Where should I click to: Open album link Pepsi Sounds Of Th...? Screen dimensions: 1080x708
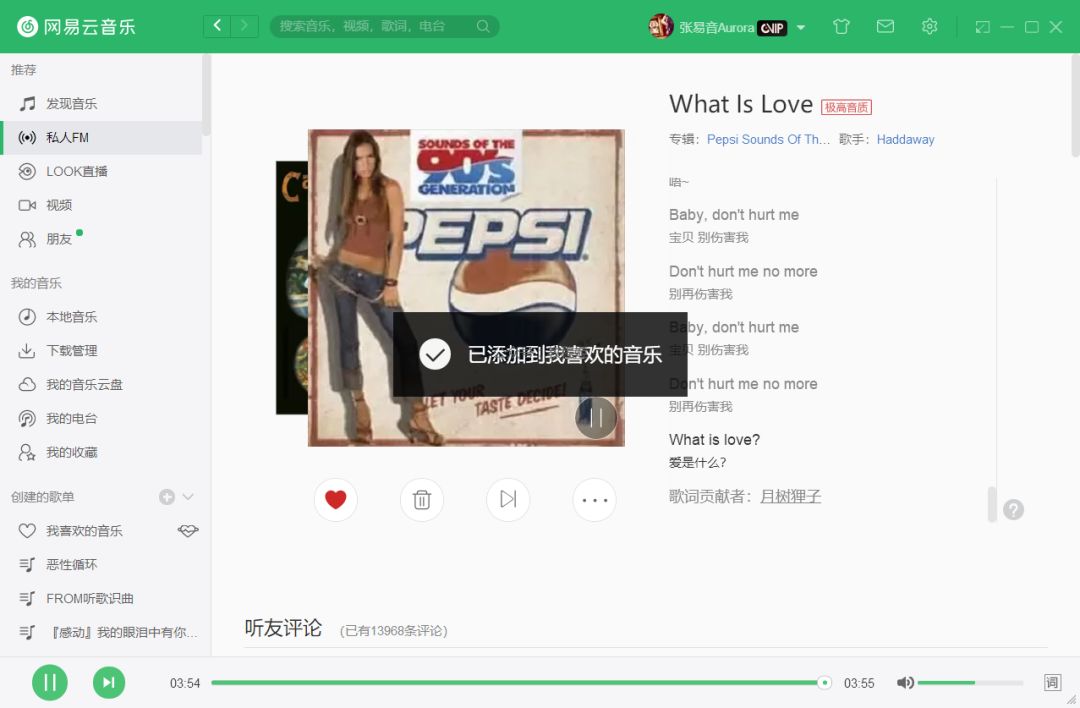coord(768,139)
